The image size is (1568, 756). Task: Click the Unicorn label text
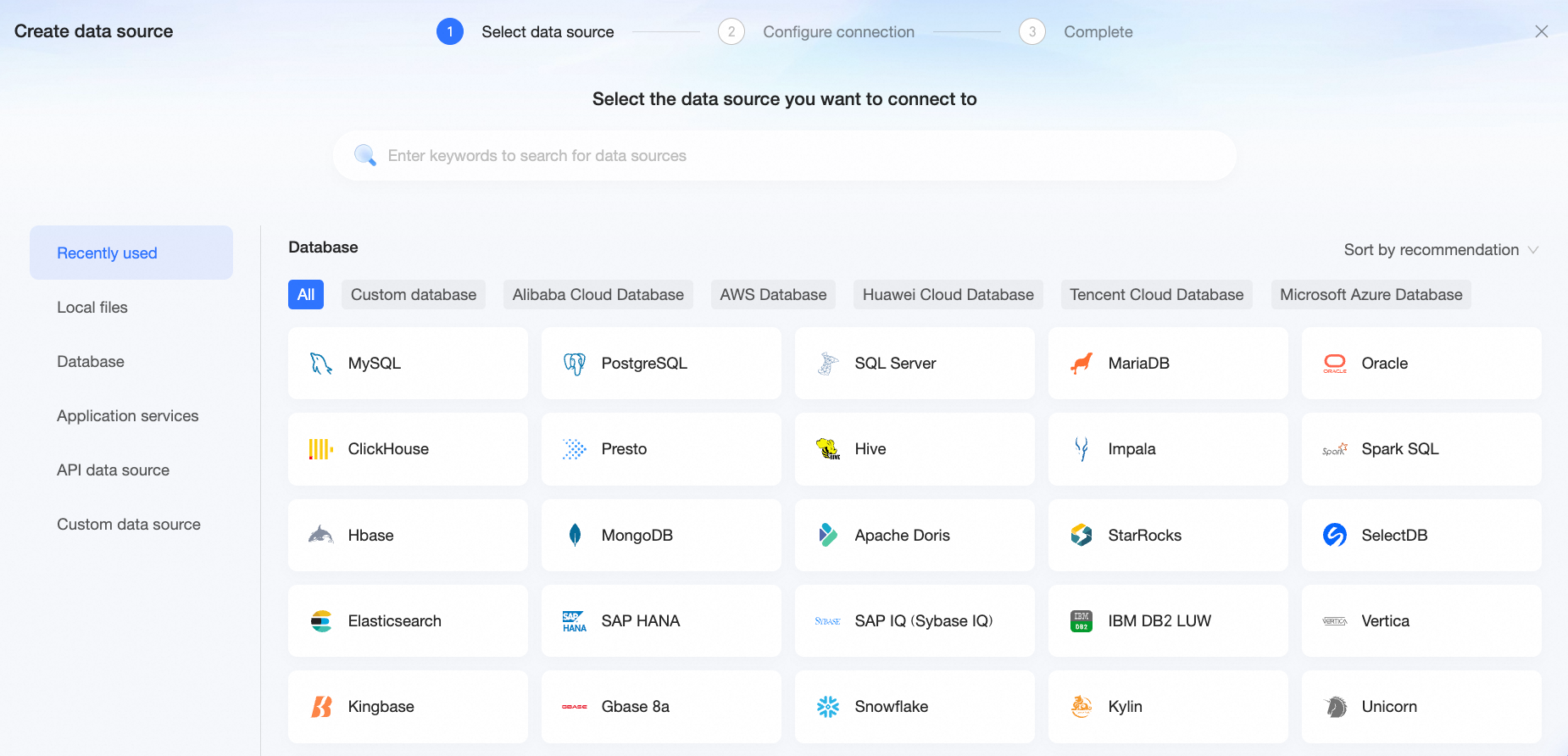(x=1389, y=707)
